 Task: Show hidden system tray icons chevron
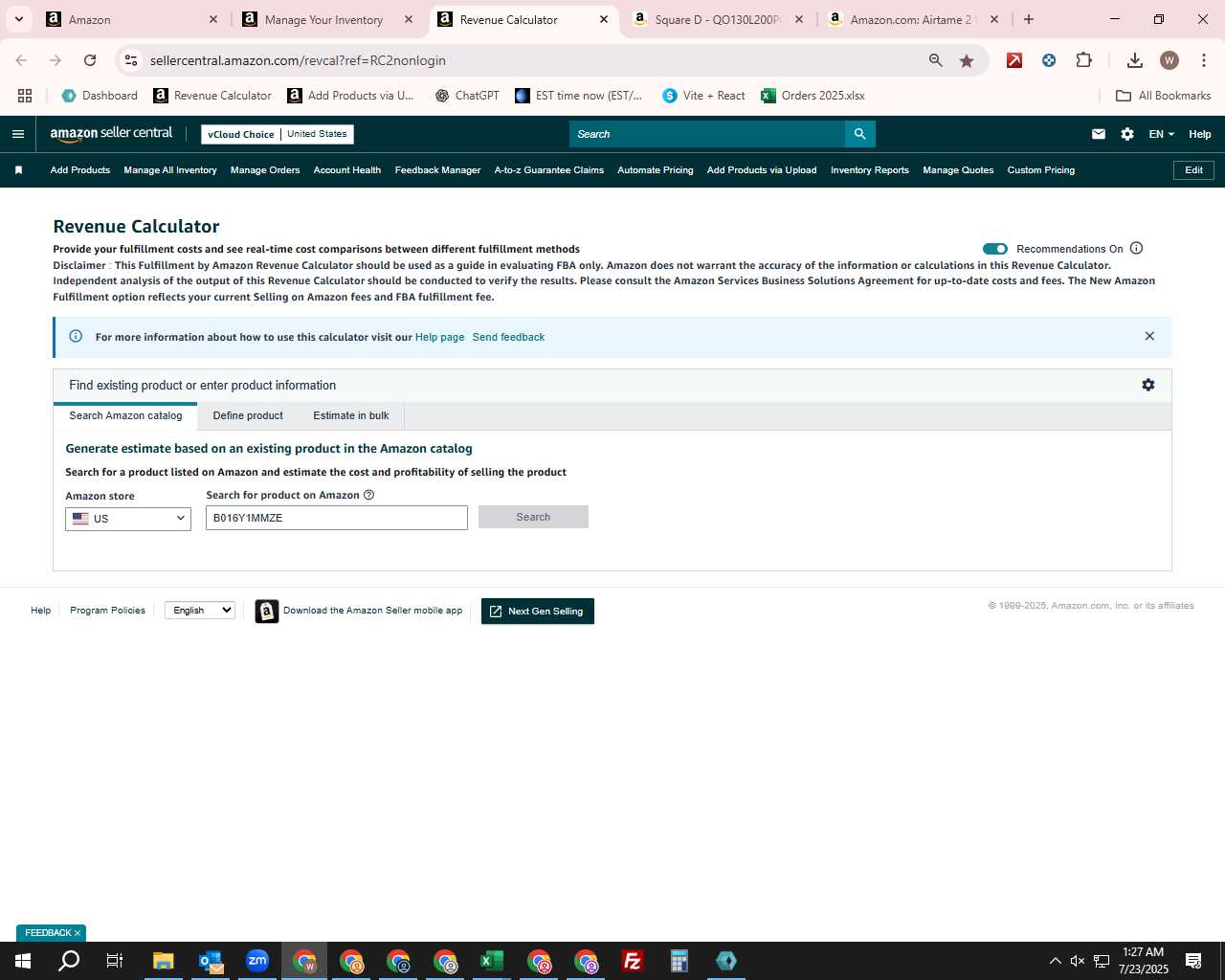[x=1055, y=961]
